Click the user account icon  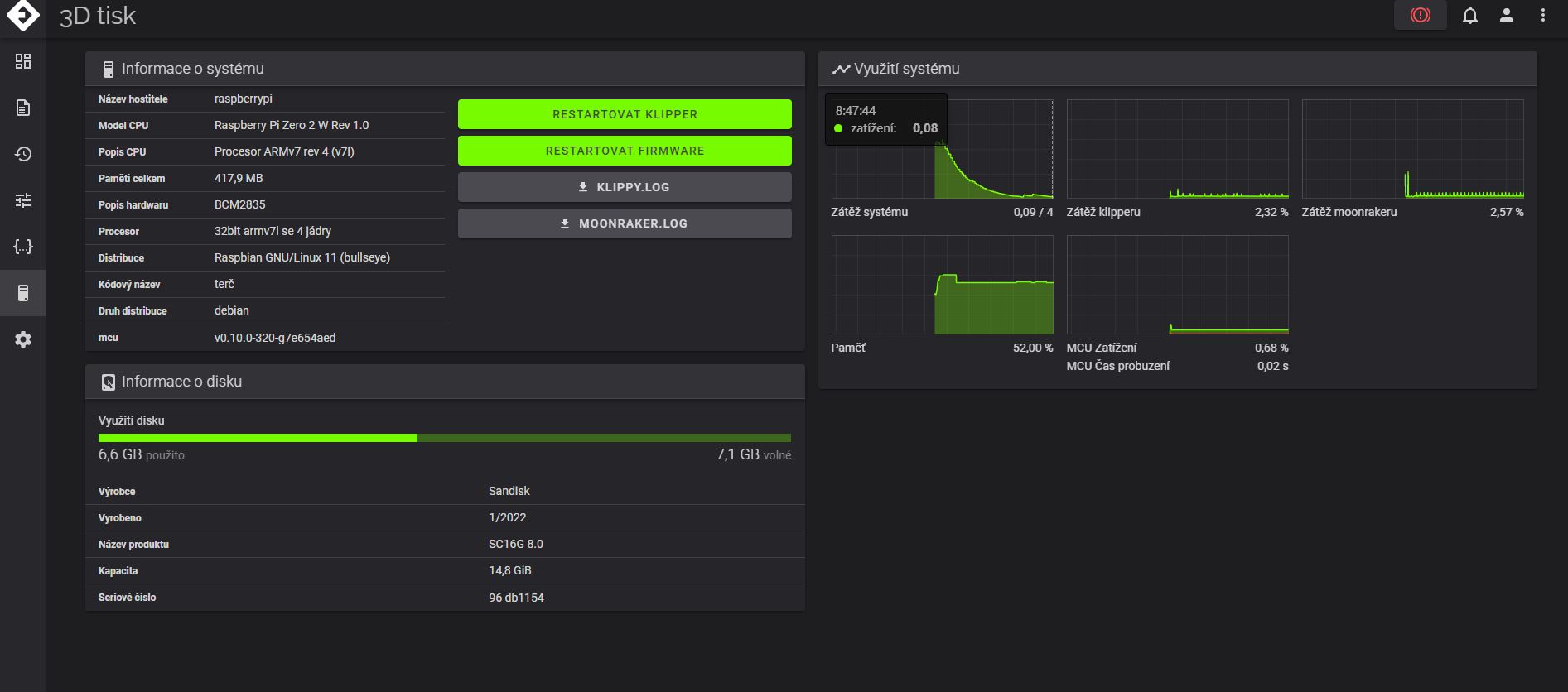1506,16
